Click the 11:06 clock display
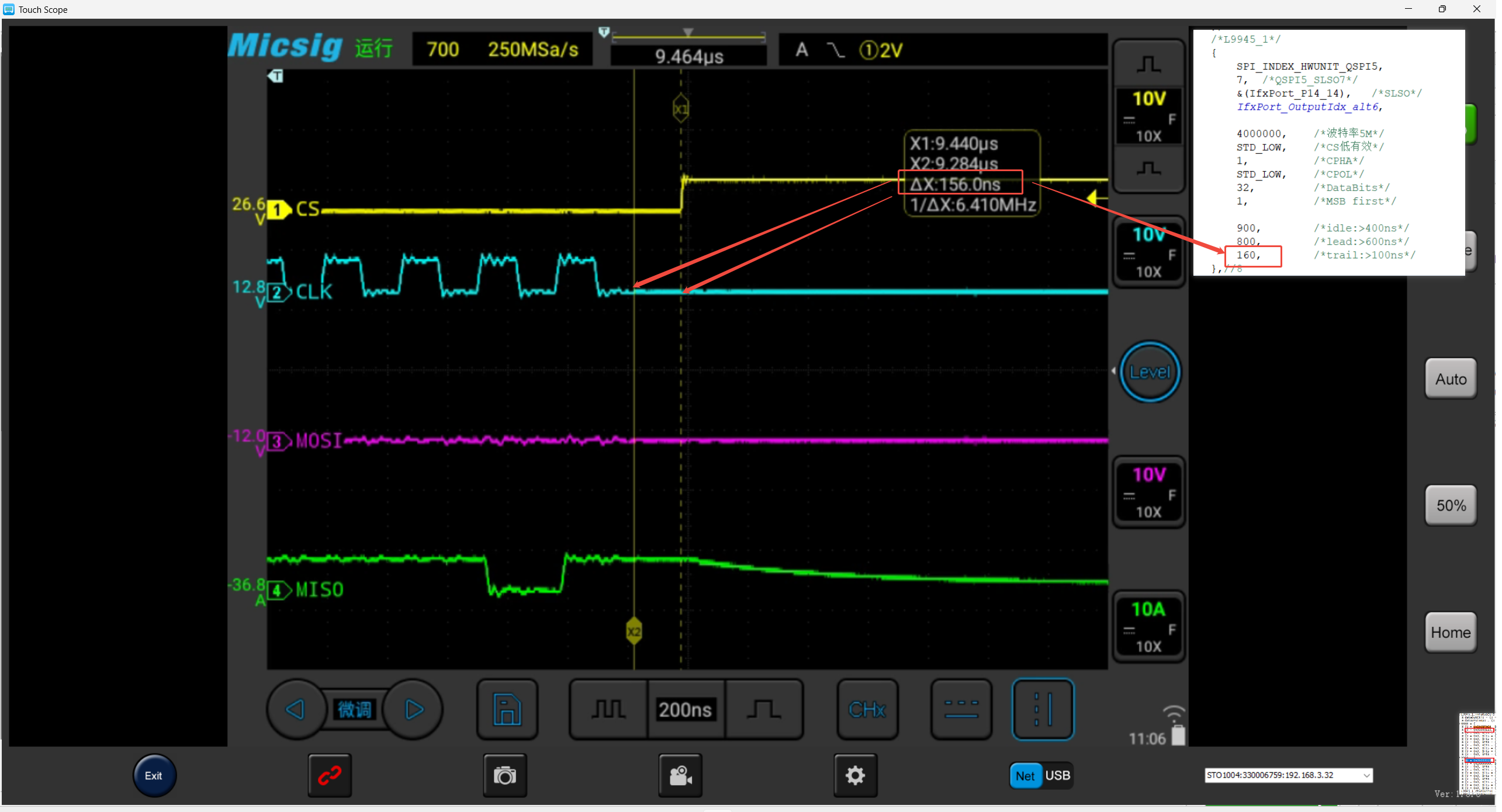The image size is (1502, 812). pyautogui.click(x=1147, y=739)
